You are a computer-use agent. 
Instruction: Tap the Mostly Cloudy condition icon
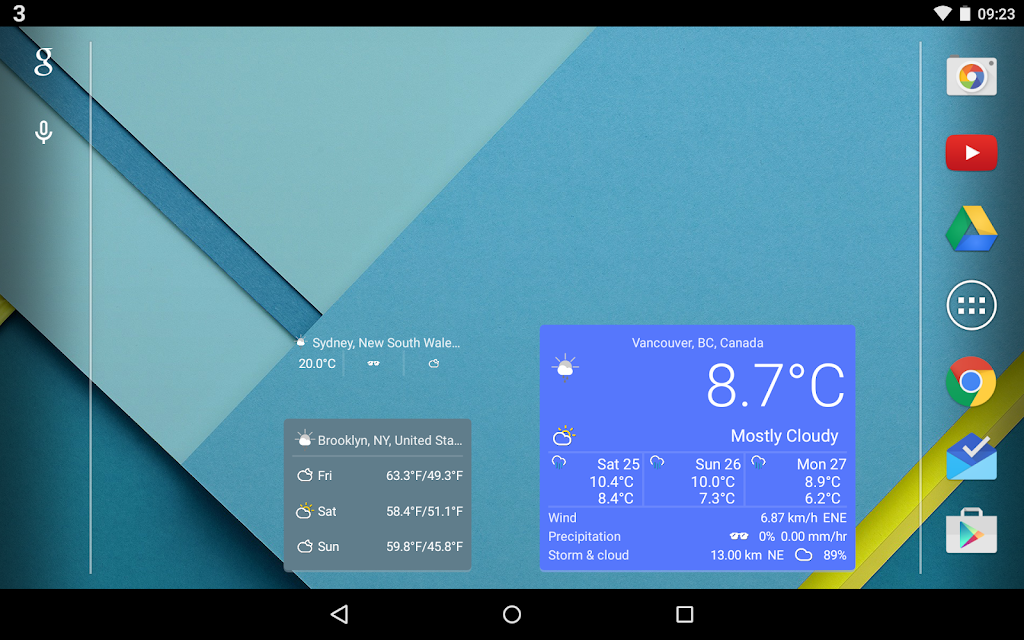point(564,436)
